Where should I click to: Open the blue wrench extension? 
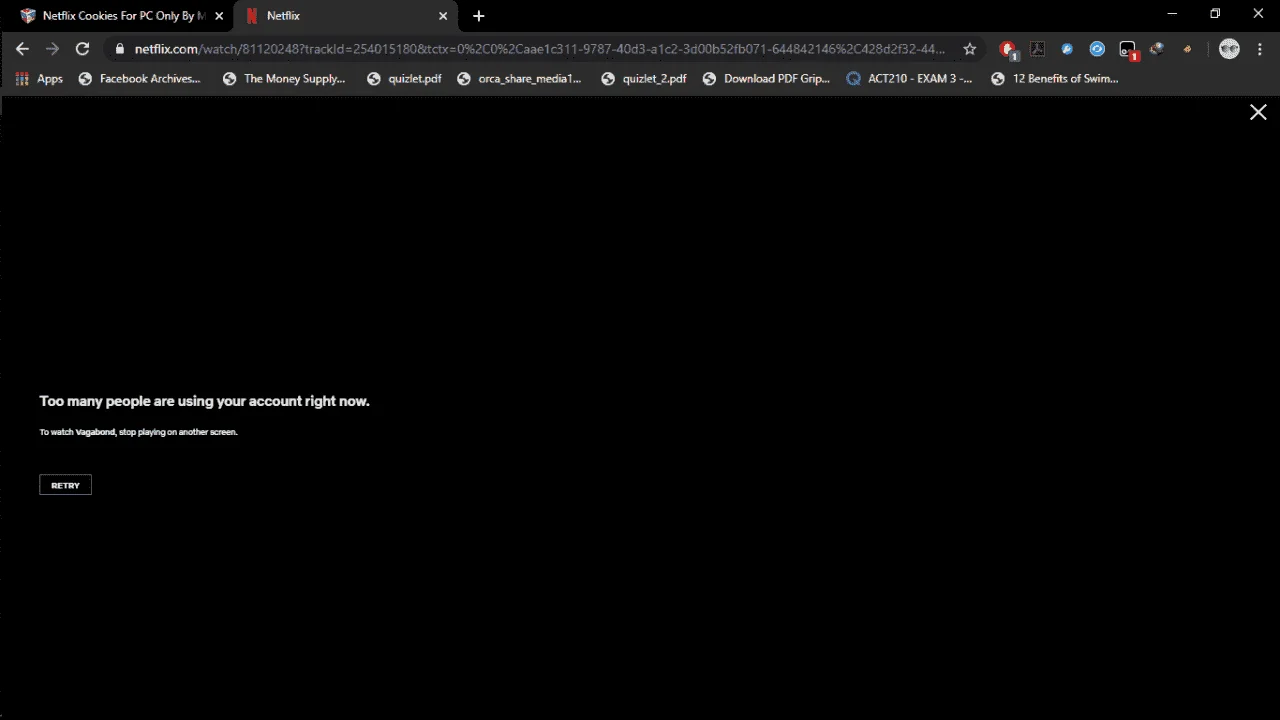click(1067, 48)
